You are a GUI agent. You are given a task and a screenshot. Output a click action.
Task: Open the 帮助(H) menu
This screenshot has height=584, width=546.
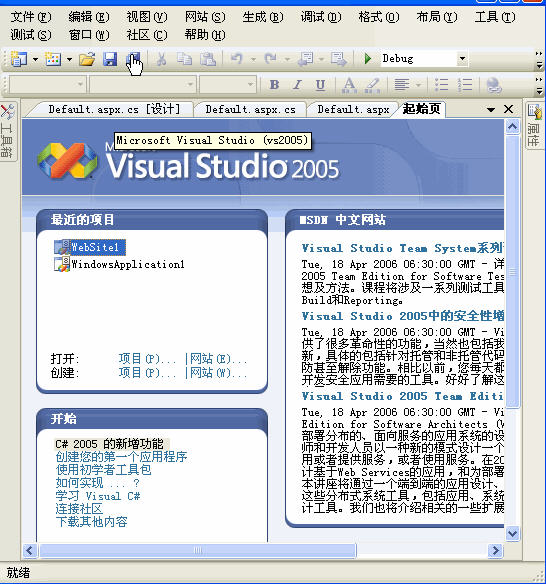pyautogui.click(x=205, y=35)
